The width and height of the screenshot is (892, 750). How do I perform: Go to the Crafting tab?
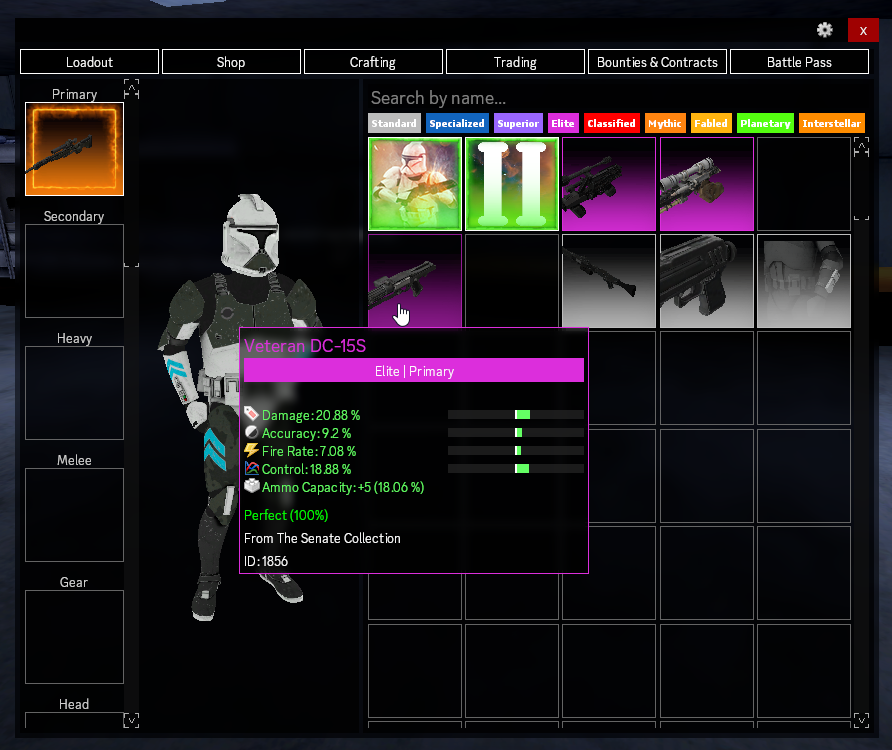pos(373,62)
